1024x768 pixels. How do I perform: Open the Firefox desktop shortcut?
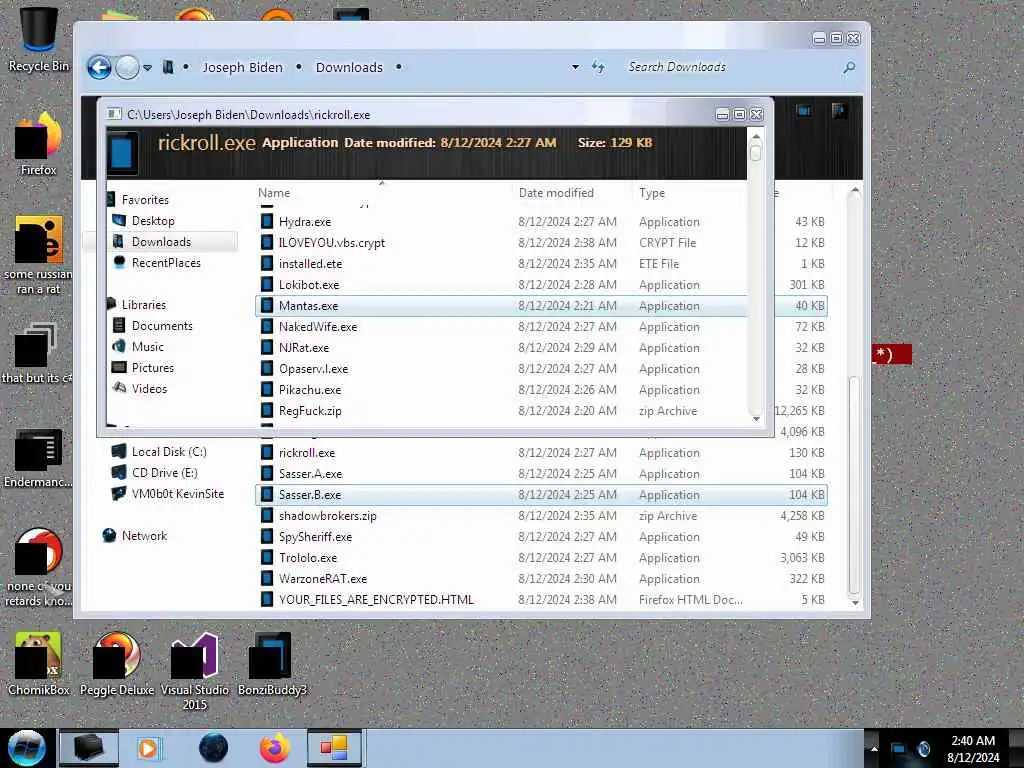pyautogui.click(x=39, y=144)
